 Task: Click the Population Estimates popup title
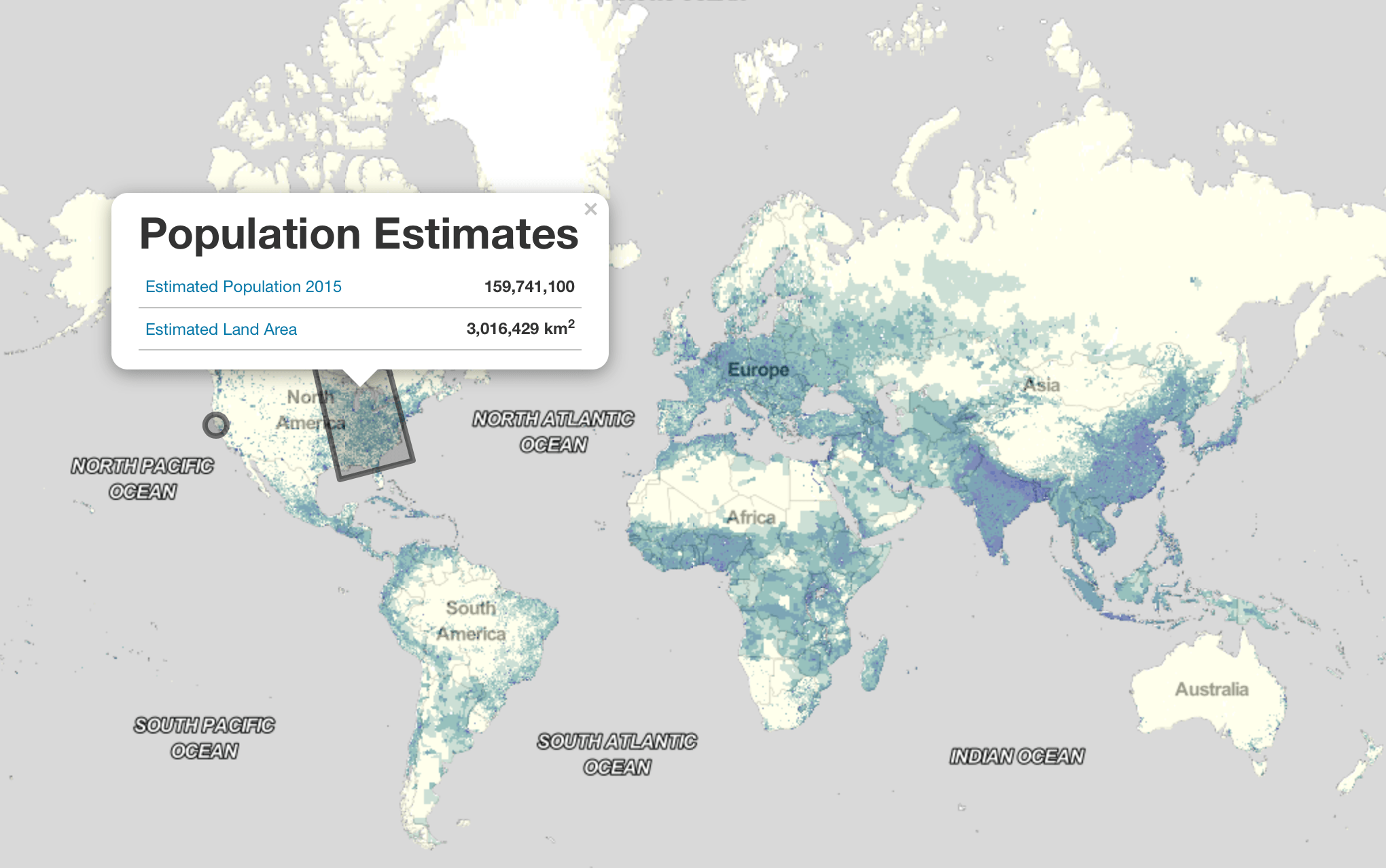359,234
